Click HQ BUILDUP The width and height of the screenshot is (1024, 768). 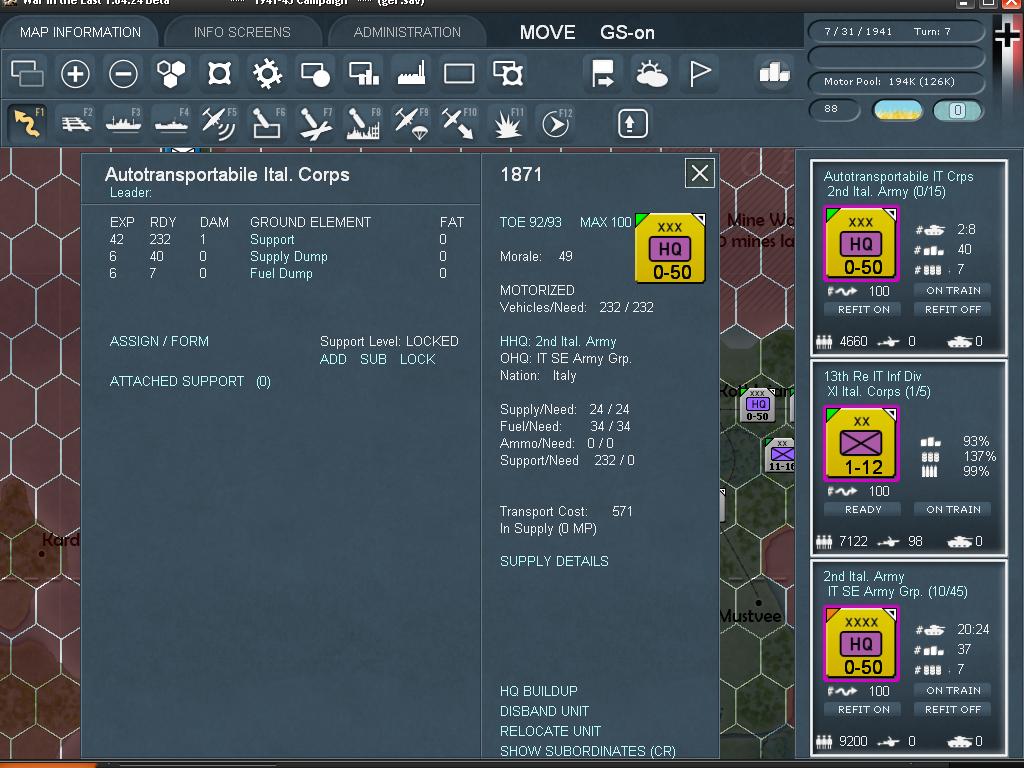(x=539, y=691)
